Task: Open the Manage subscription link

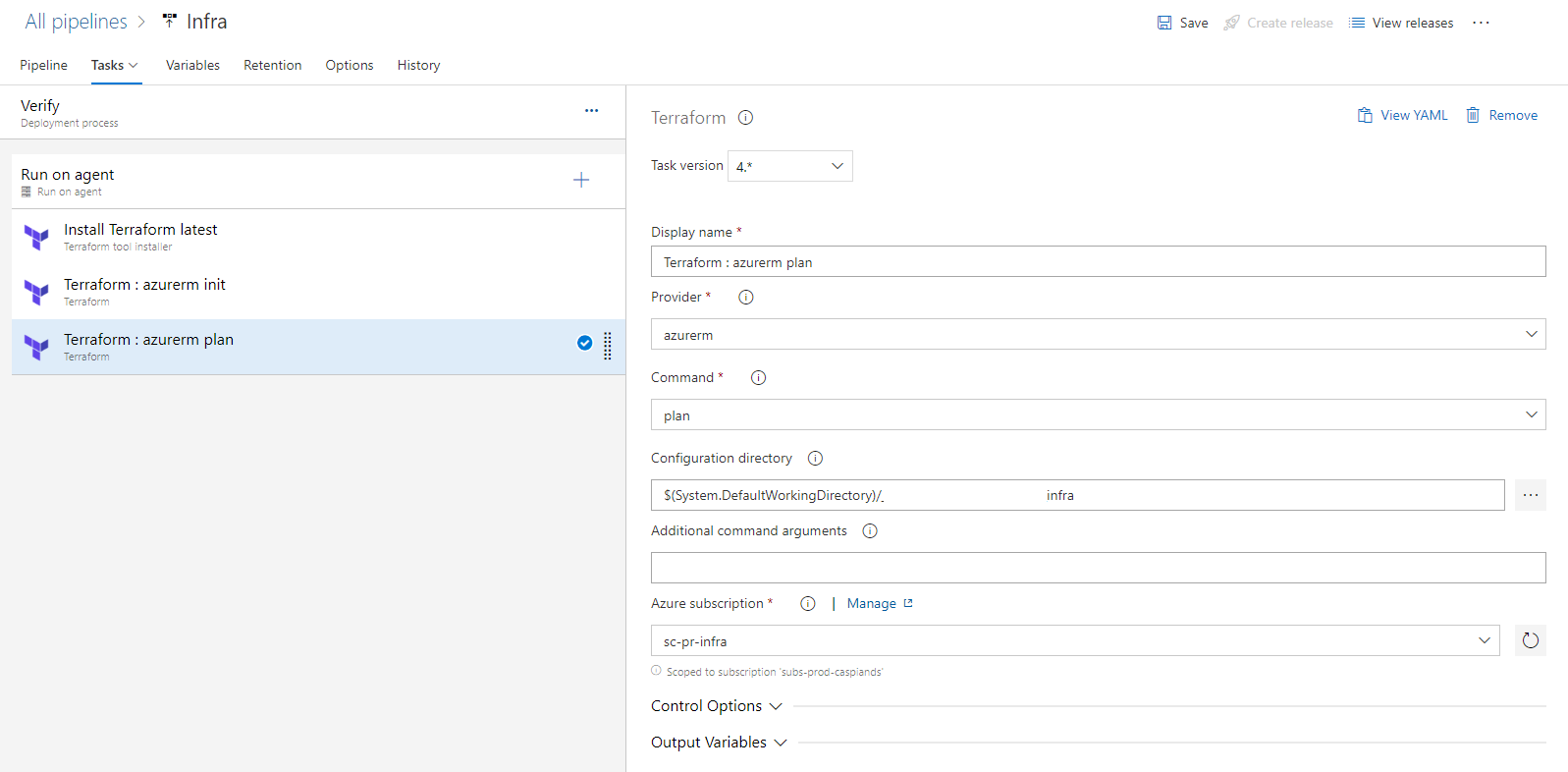Action: [872, 603]
